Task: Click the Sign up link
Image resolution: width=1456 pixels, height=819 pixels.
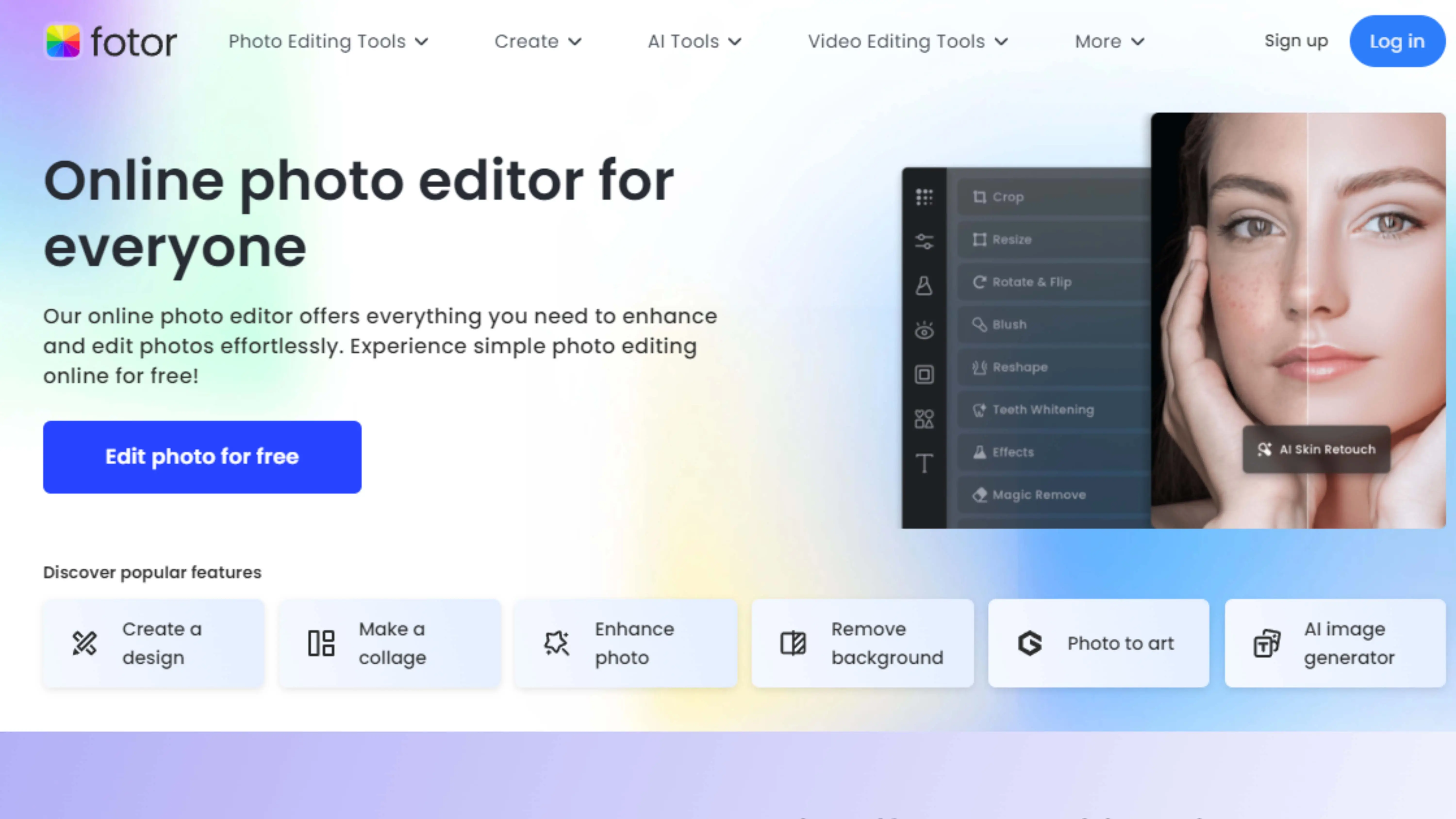Action: click(1296, 41)
